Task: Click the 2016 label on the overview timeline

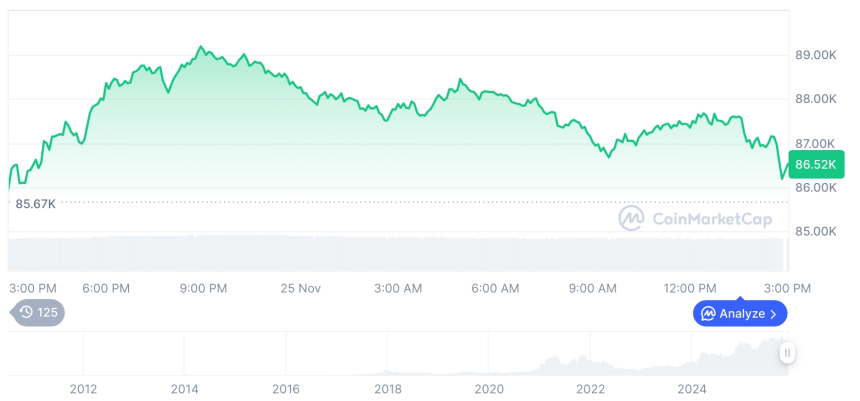Action: [286, 389]
